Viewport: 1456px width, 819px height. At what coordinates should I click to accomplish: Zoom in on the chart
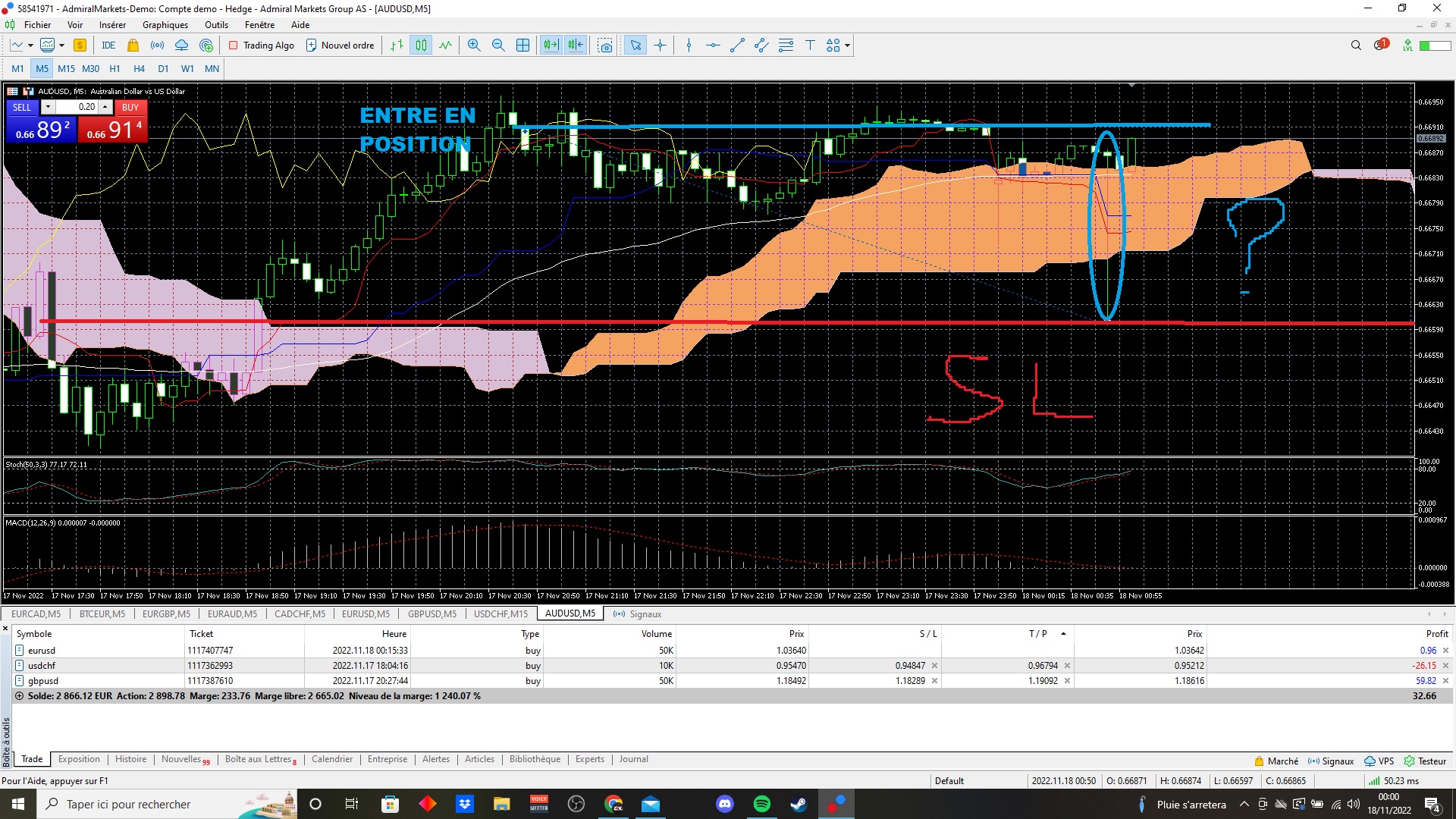[474, 45]
